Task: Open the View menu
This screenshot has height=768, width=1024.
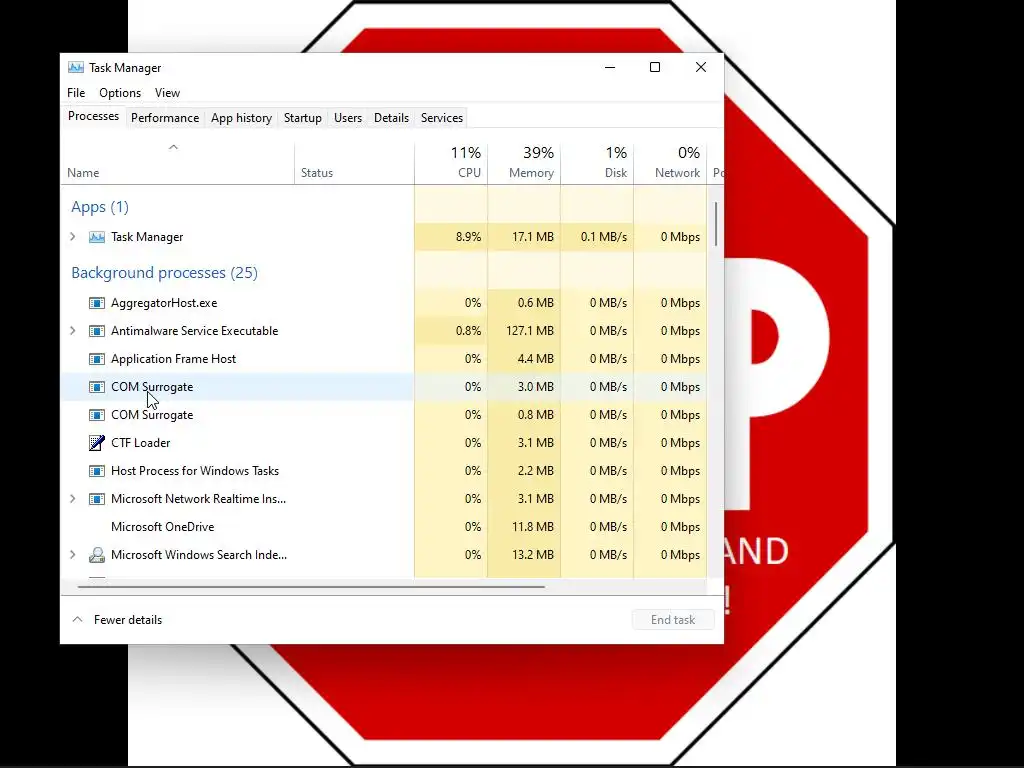Action: (167, 93)
